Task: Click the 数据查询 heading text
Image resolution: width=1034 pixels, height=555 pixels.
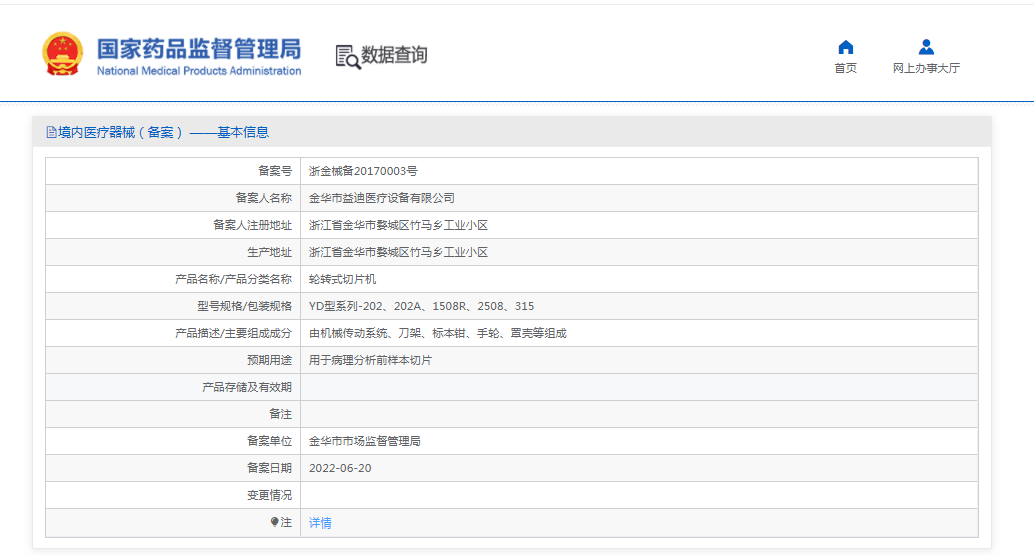Action: 394,55
